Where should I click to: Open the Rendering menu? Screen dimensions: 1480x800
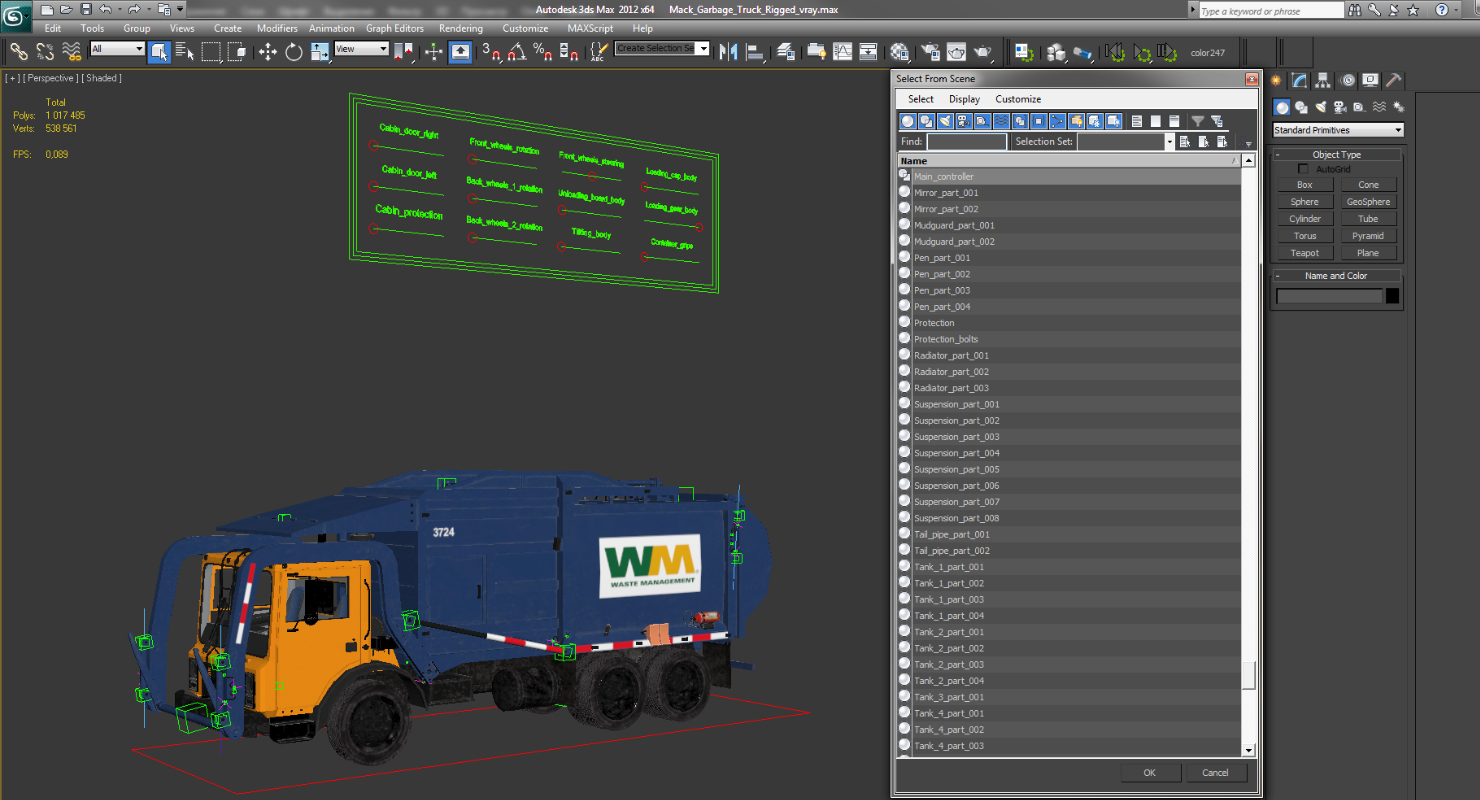460,28
